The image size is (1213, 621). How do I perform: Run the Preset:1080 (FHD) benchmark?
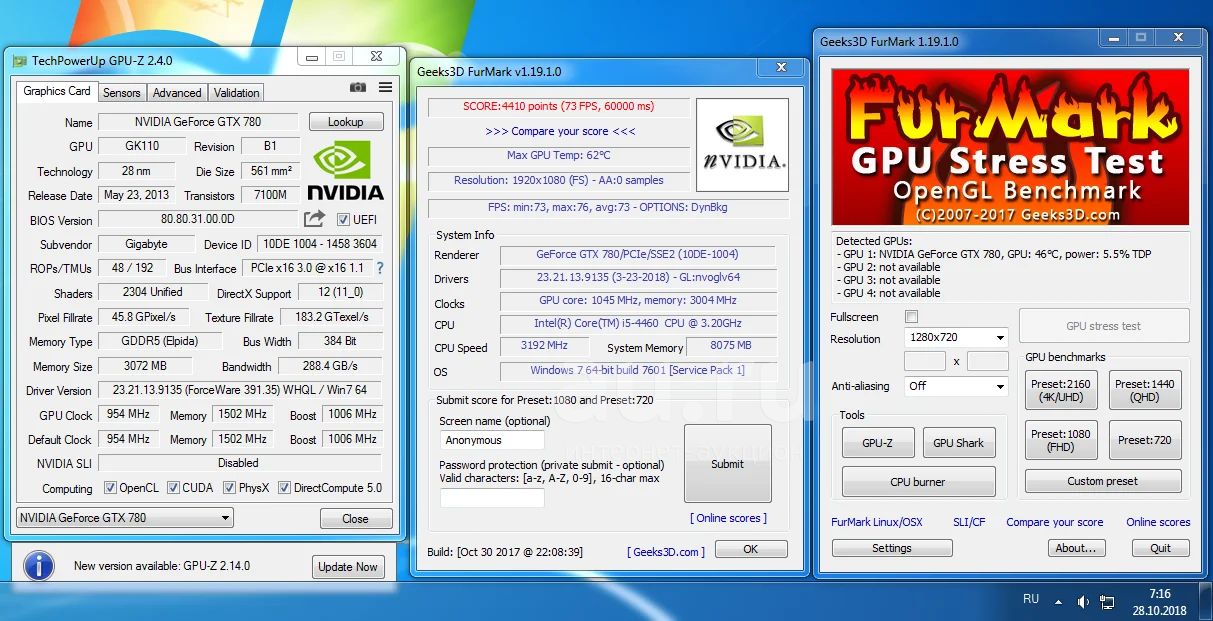click(x=1061, y=440)
